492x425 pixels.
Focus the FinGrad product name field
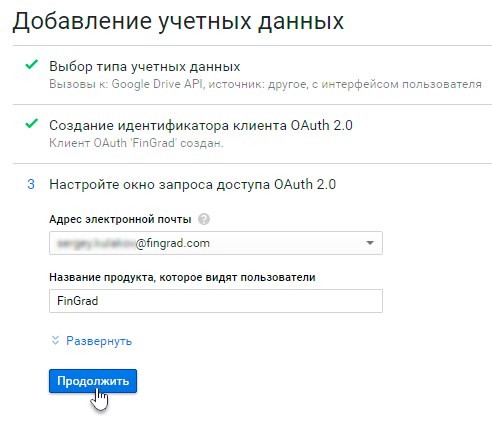(216, 301)
